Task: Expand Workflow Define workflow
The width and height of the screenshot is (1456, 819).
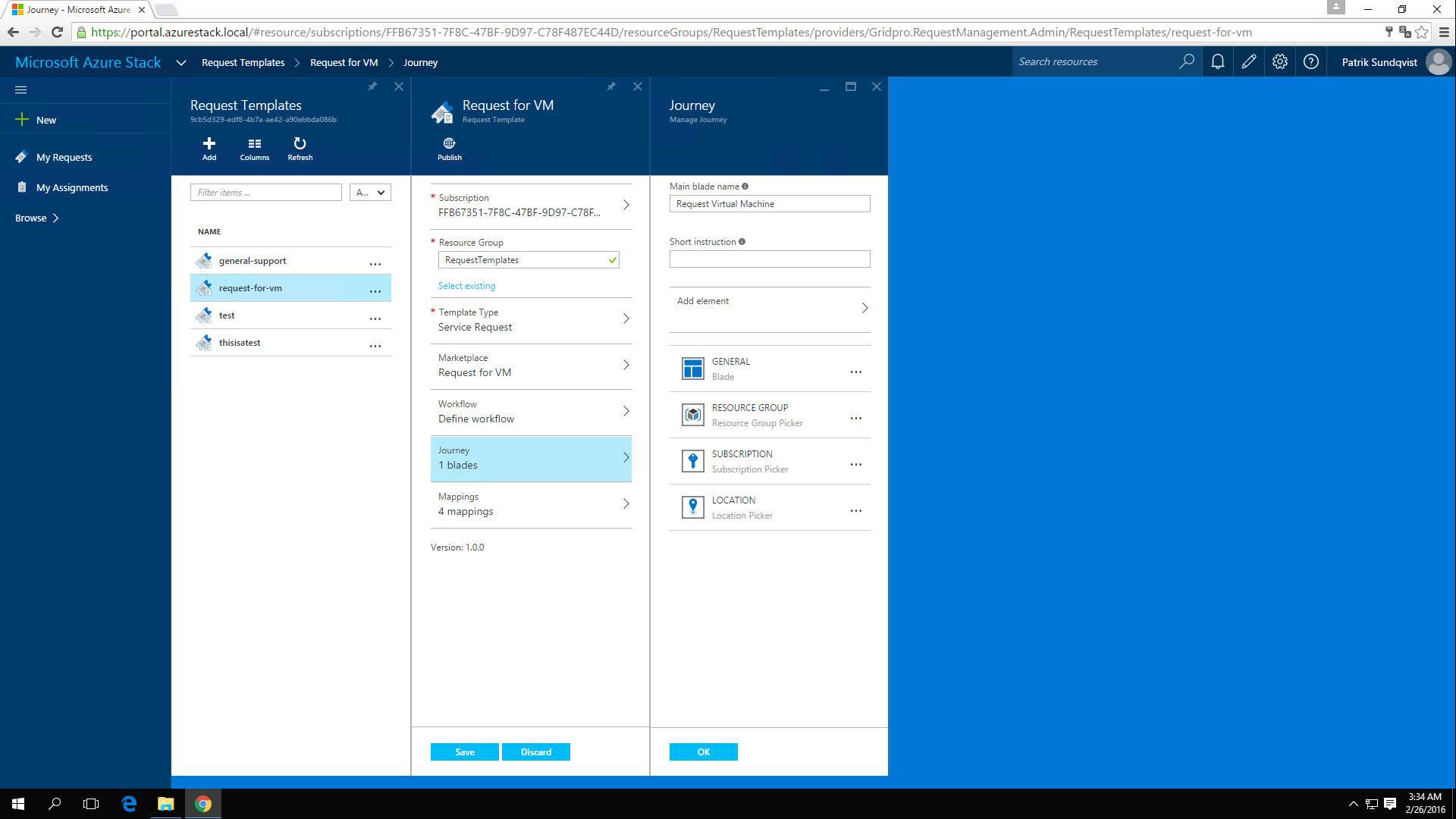Action: pyautogui.click(x=531, y=412)
